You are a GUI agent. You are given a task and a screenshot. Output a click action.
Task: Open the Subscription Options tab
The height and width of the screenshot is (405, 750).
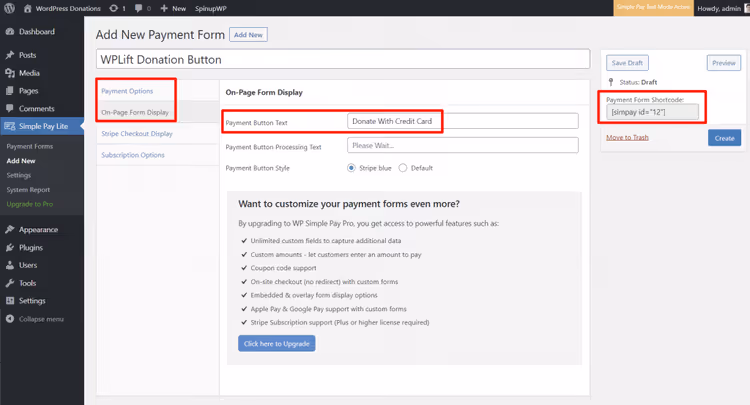click(133, 155)
